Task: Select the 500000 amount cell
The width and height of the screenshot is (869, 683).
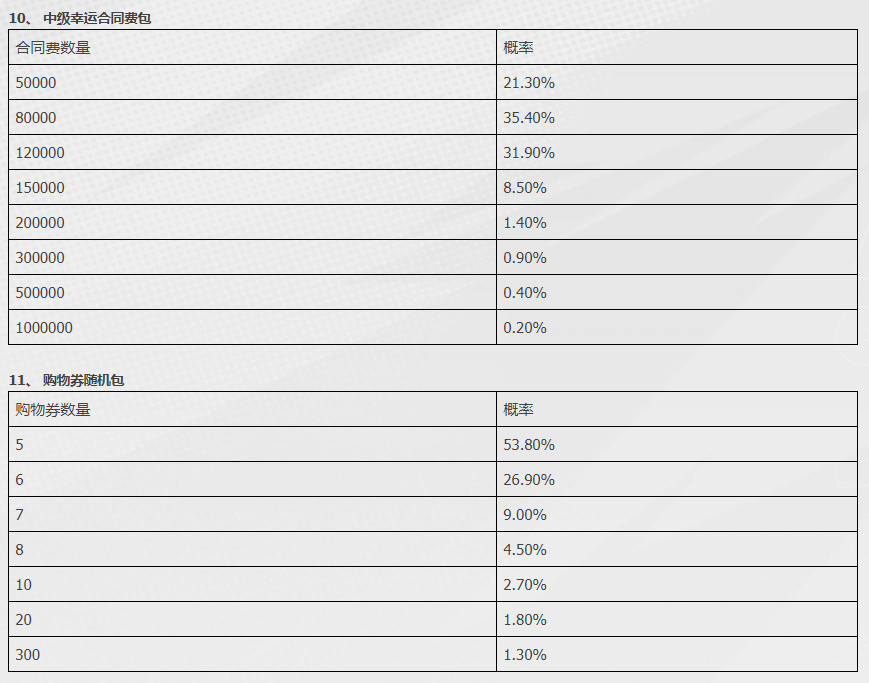Action: (252, 292)
